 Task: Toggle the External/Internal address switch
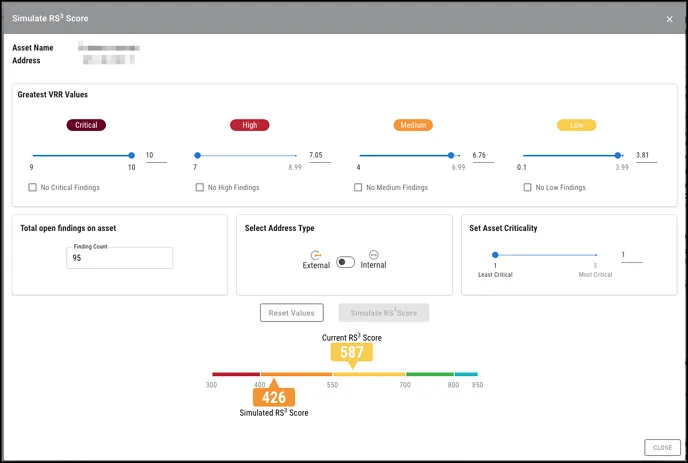pos(345,262)
